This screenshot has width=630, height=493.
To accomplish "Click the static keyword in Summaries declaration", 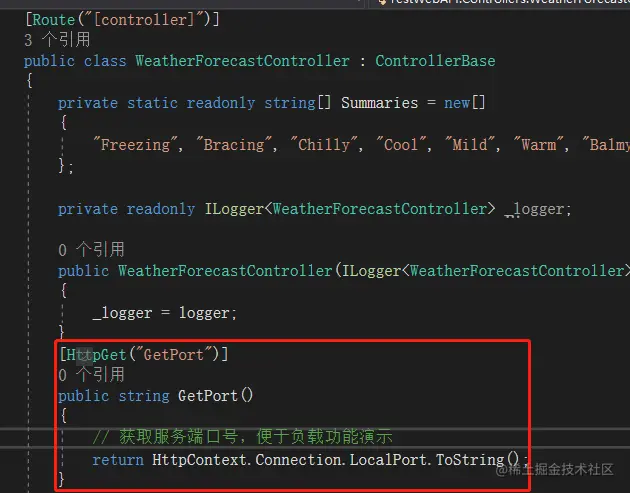I will (x=152, y=103).
